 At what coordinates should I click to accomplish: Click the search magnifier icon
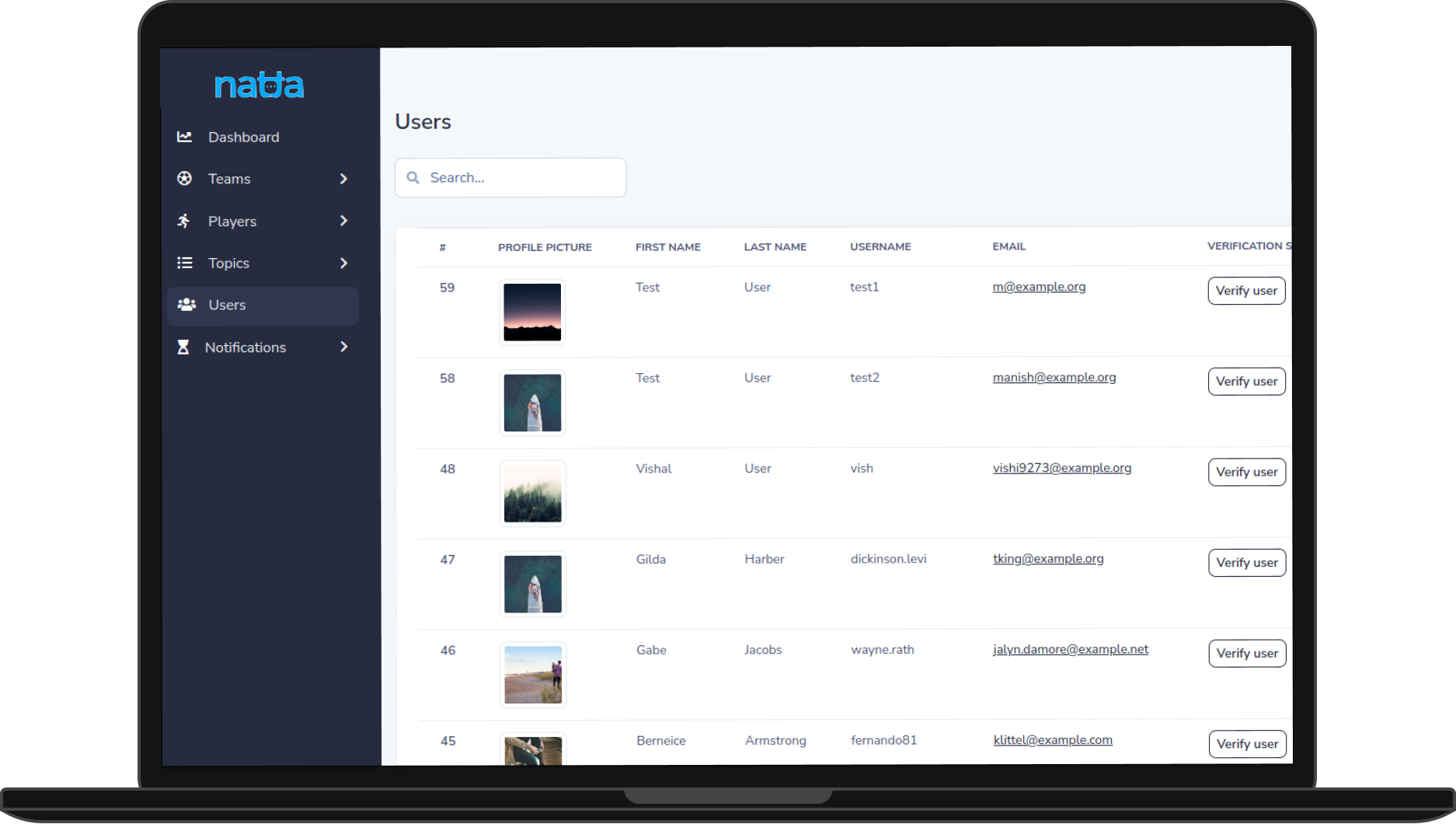[x=413, y=178]
